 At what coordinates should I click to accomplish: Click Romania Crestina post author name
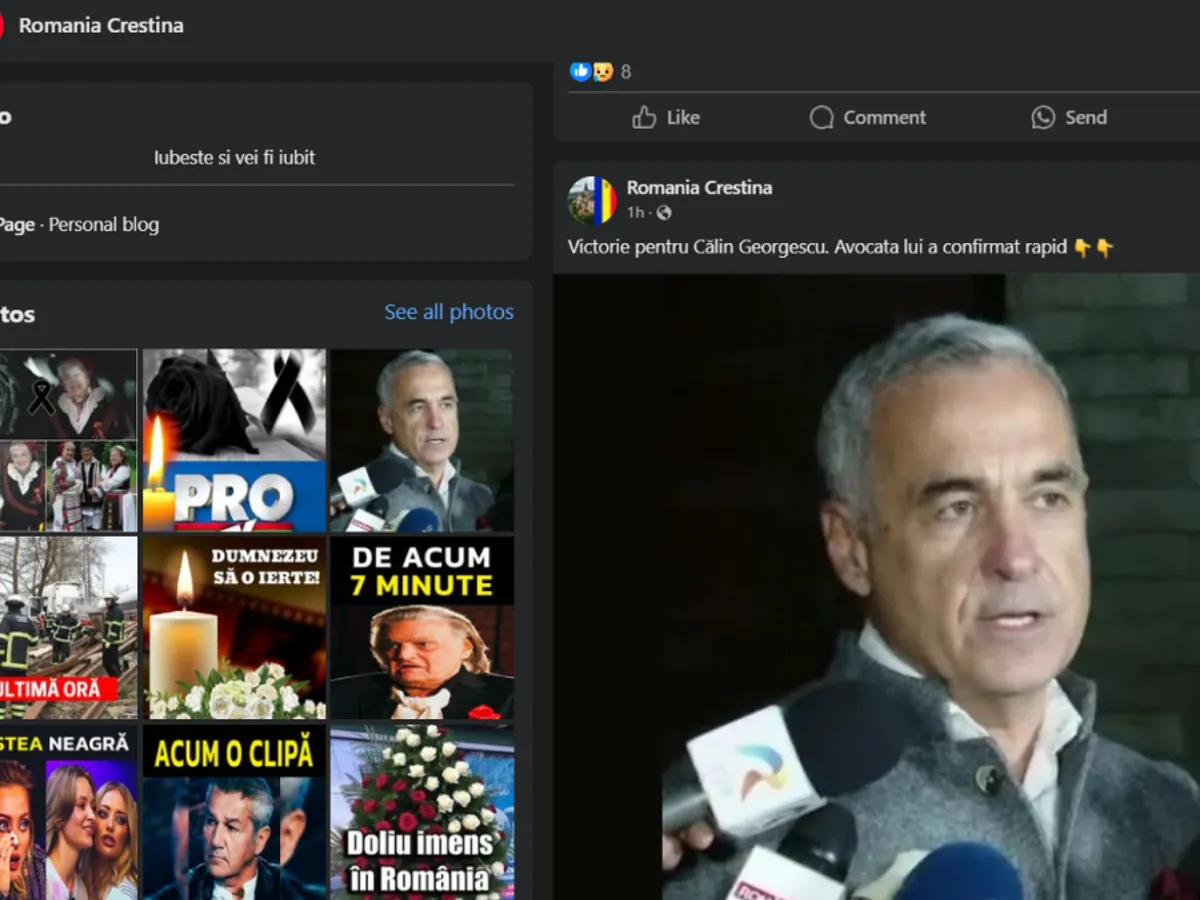click(x=699, y=187)
